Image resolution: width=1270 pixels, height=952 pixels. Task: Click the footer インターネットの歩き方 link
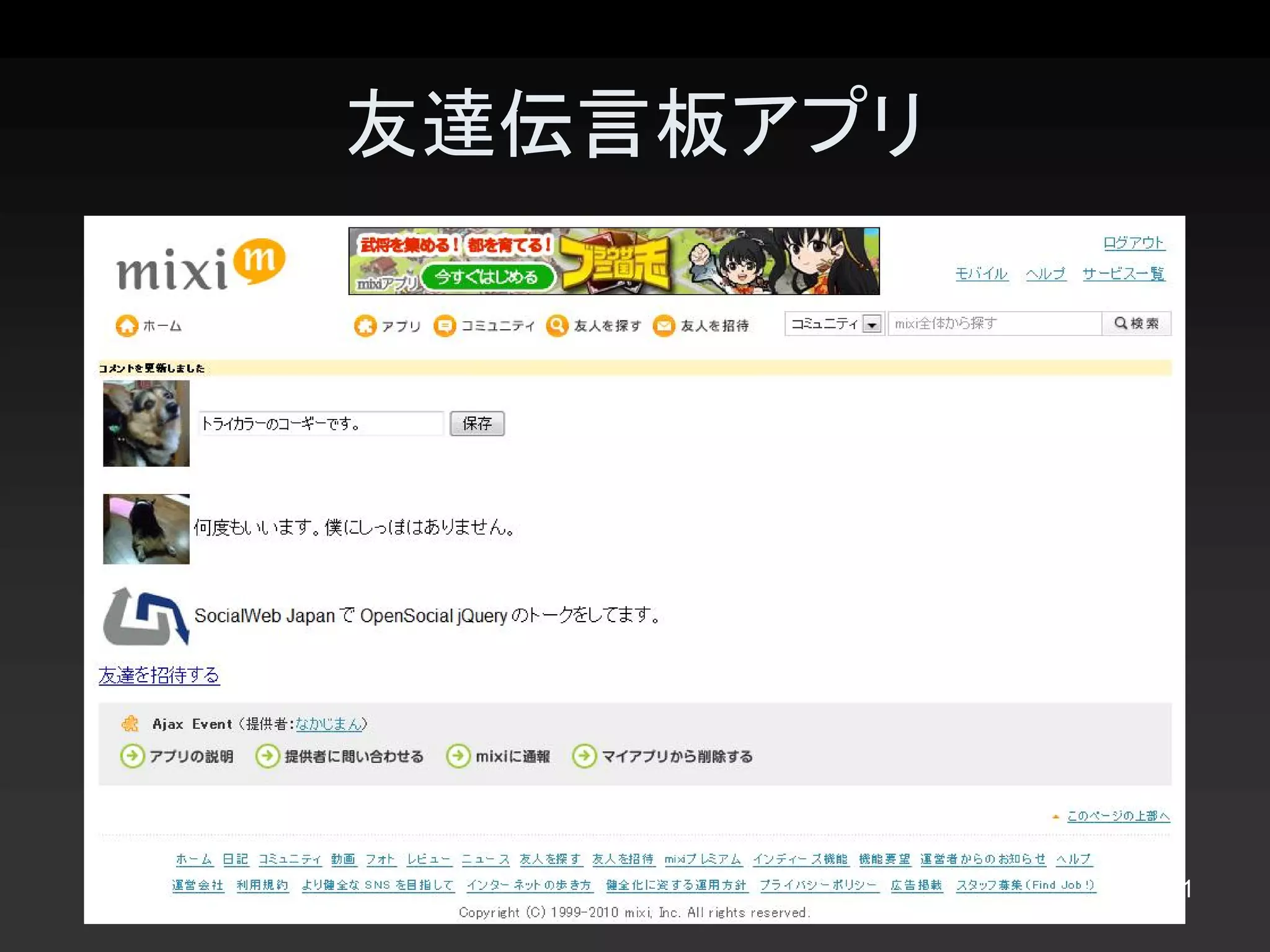tap(530, 885)
